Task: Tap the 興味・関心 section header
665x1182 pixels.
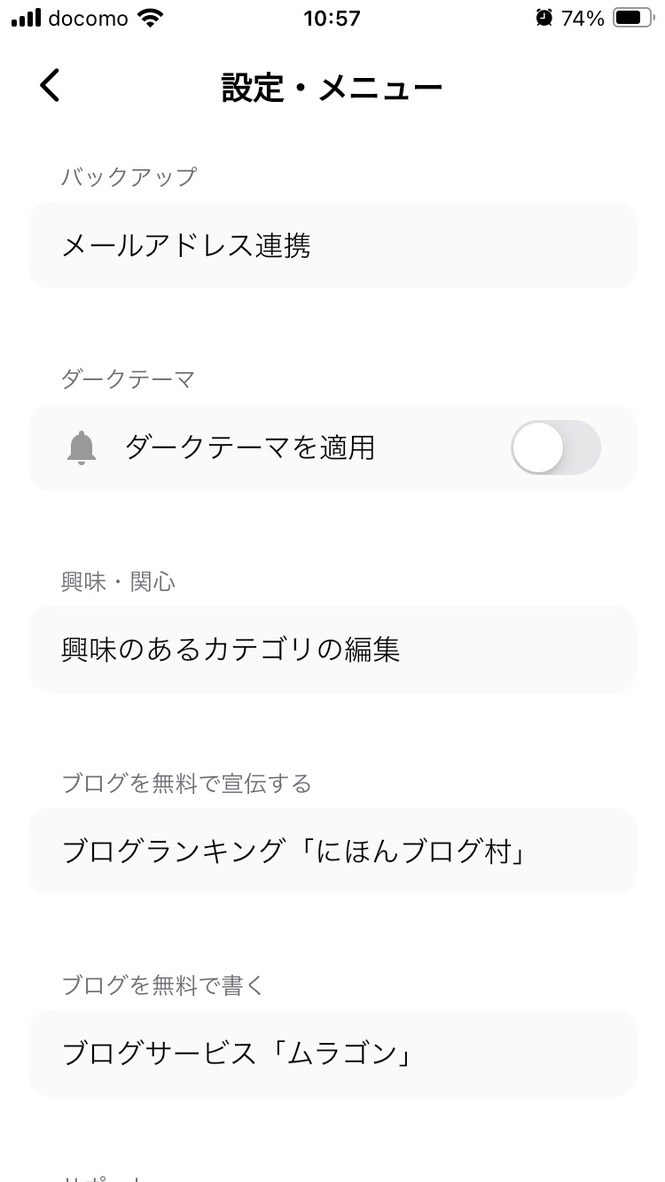Action: (118, 581)
